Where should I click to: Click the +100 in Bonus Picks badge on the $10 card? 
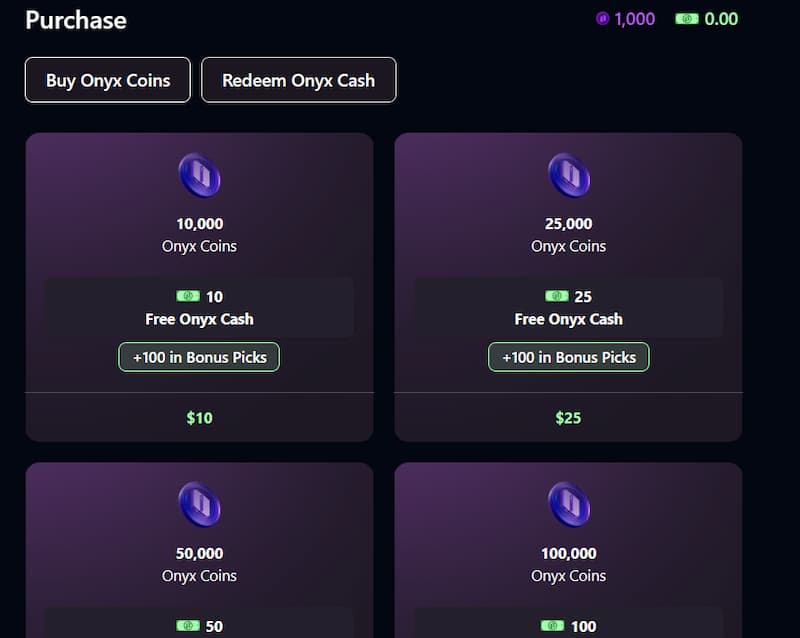point(199,357)
